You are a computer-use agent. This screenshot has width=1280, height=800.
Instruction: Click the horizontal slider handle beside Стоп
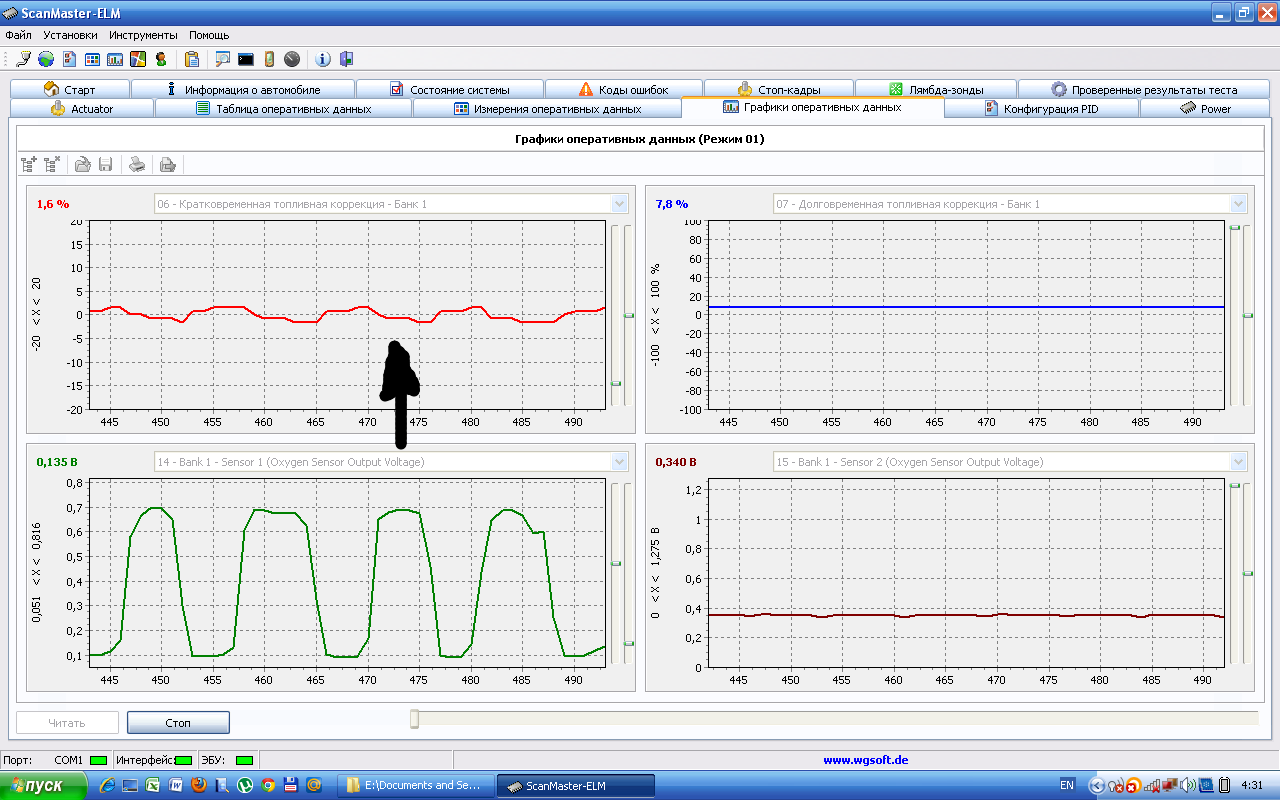click(x=414, y=719)
